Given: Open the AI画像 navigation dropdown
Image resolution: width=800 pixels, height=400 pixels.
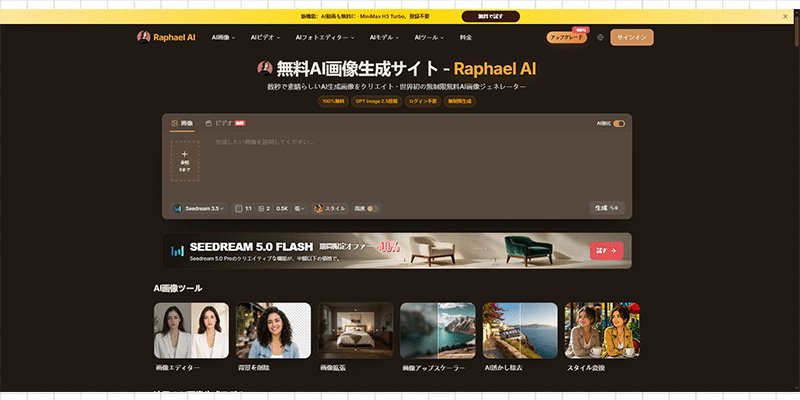Looking at the screenshot, I should pyautogui.click(x=223, y=37).
